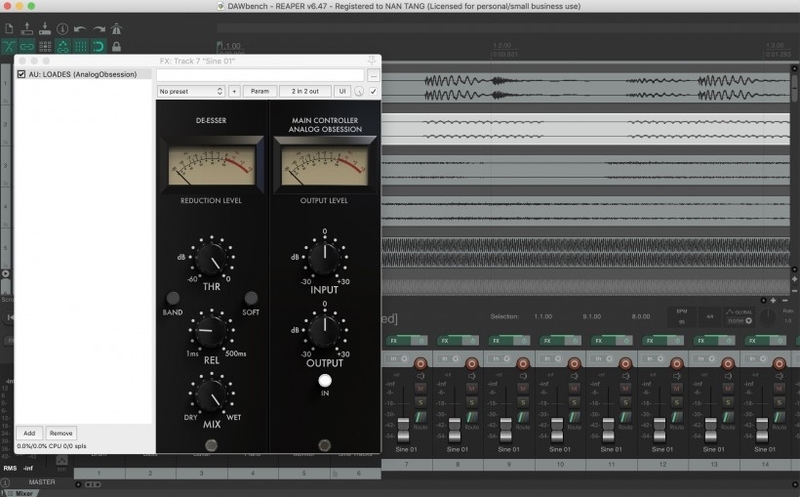Viewport: 800px width, 497px height.
Task: Select AU: LOADES (AnalogObsession) in FX list
Action: pyautogui.click(x=83, y=74)
